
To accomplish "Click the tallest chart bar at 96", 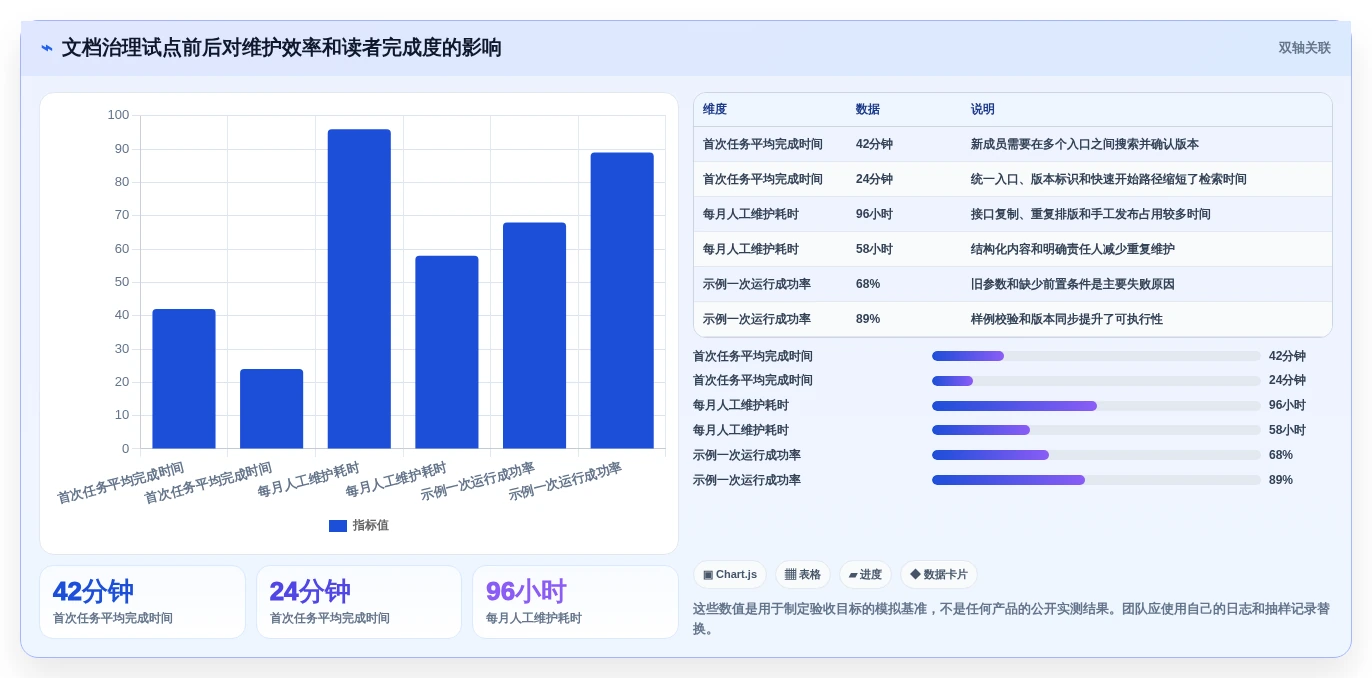I will click(359, 289).
